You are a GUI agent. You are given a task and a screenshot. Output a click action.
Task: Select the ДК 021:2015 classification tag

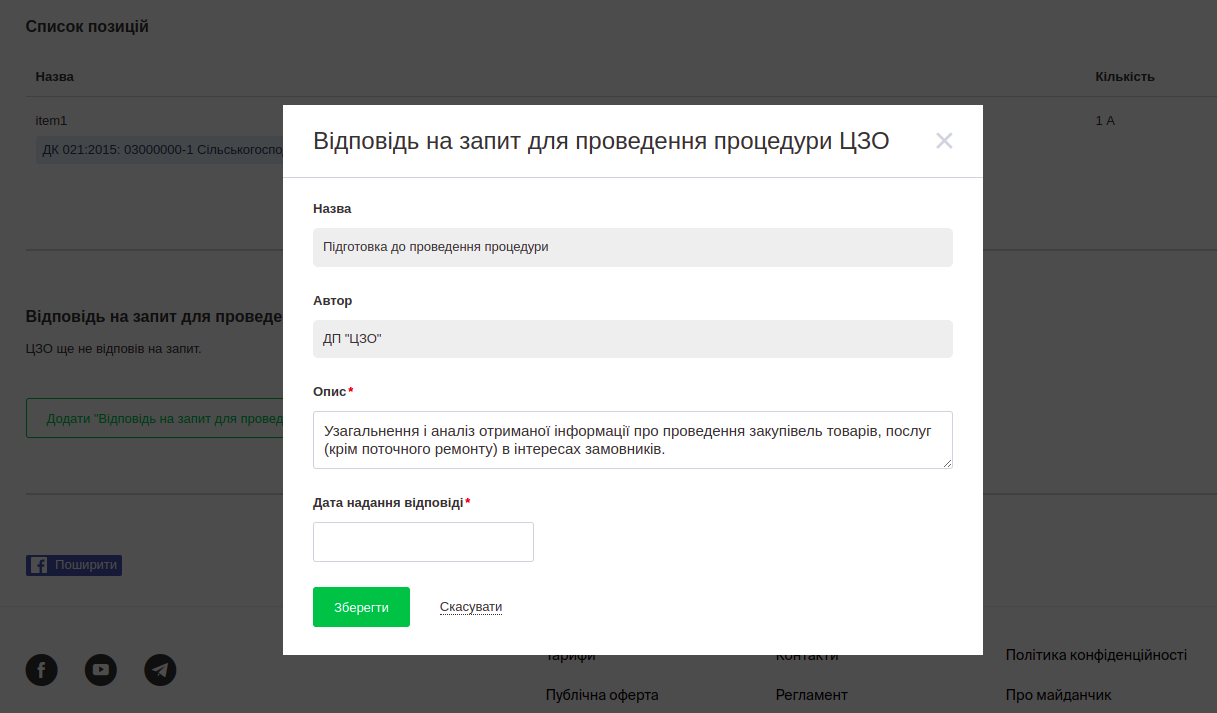pyautogui.click(x=160, y=150)
